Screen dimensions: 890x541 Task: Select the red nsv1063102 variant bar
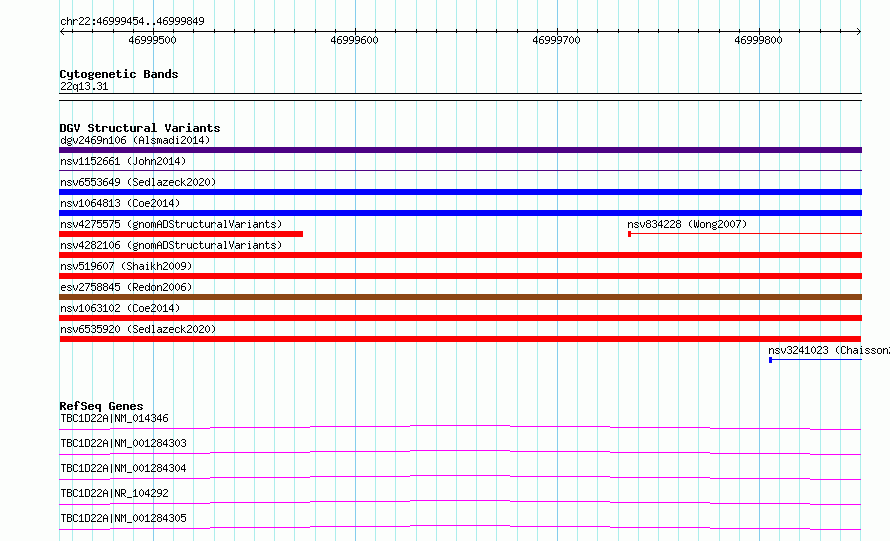pyautogui.click(x=460, y=318)
